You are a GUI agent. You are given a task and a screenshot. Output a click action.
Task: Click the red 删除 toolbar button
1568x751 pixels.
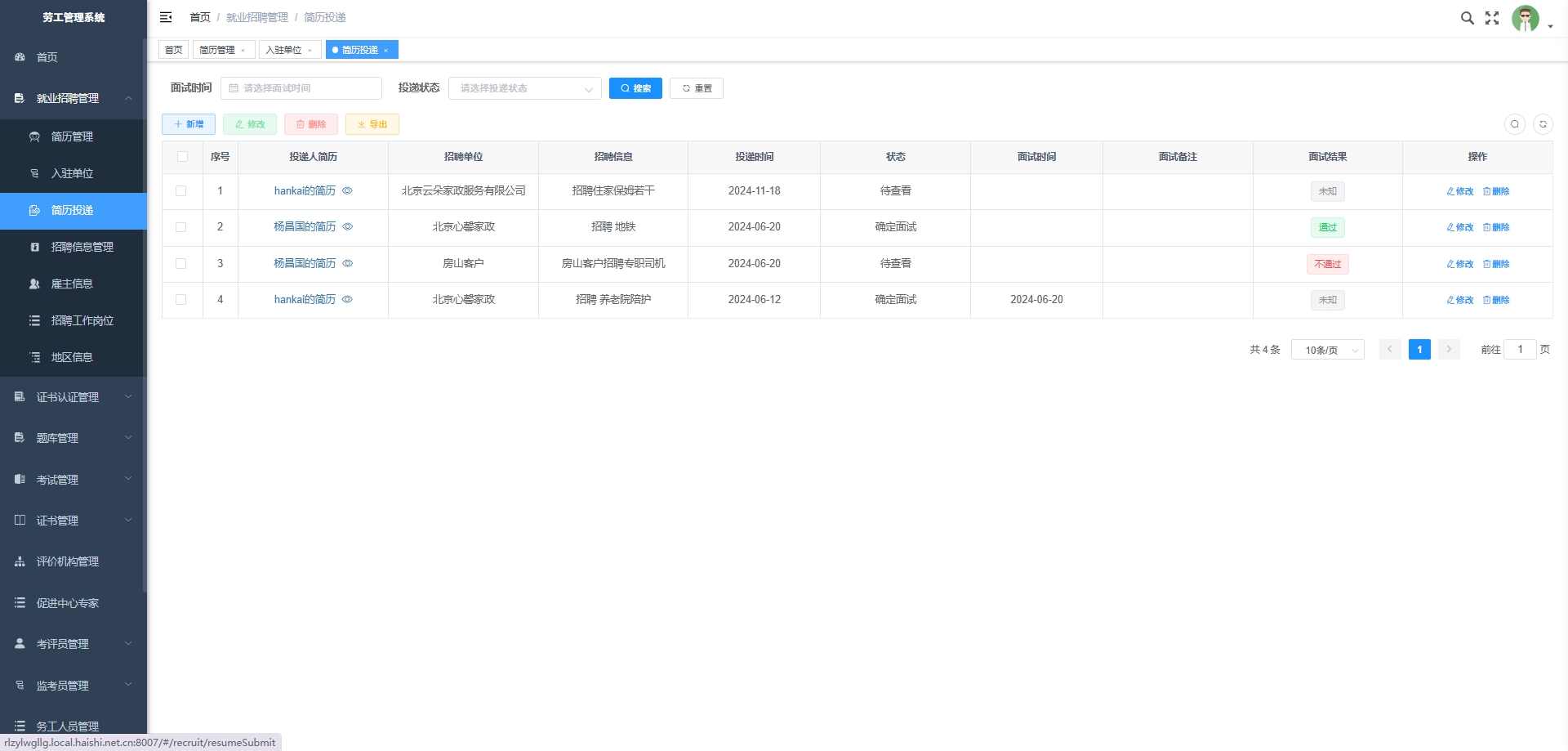pyautogui.click(x=311, y=124)
